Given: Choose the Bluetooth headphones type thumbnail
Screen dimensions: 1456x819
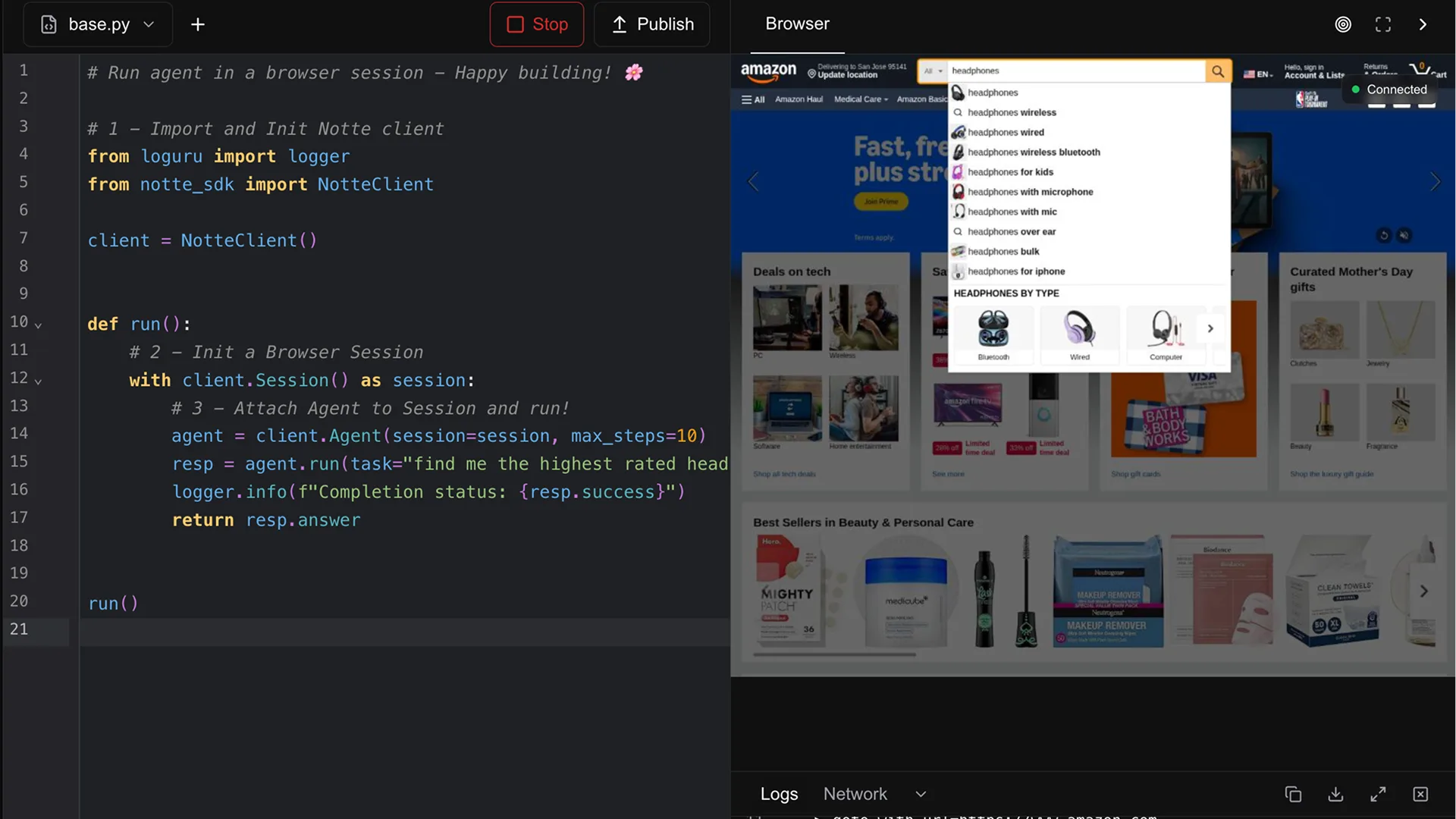Looking at the screenshot, I should coord(993,334).
